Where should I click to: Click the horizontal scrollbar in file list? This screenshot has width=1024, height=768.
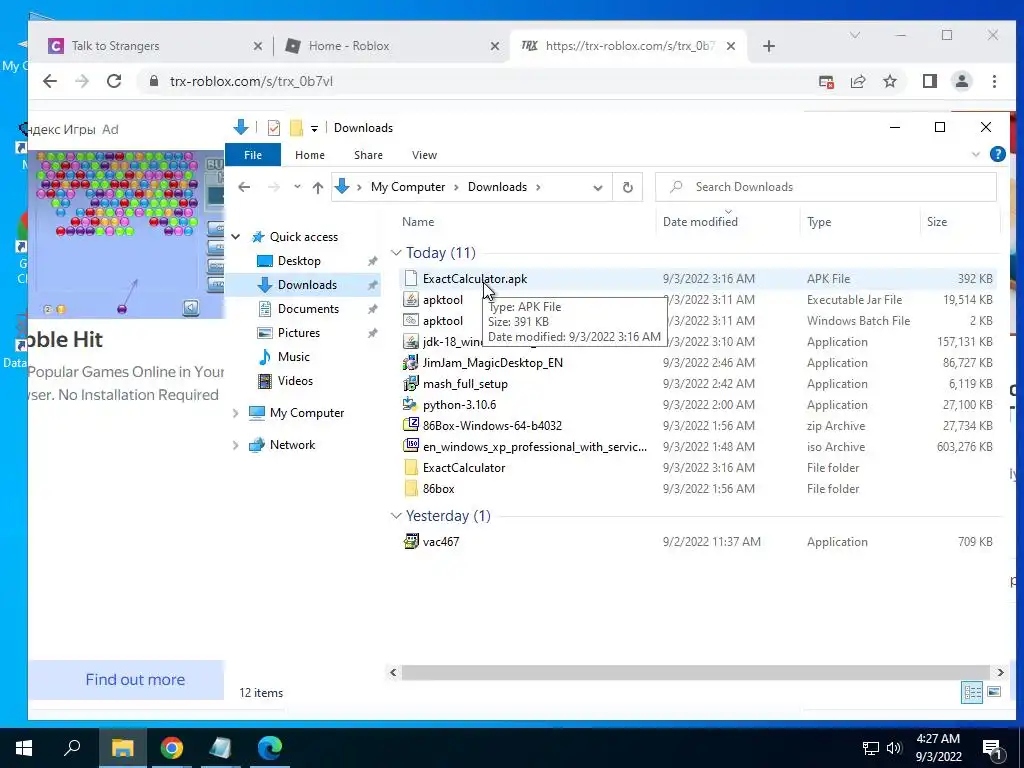click(x=696, y=672)
